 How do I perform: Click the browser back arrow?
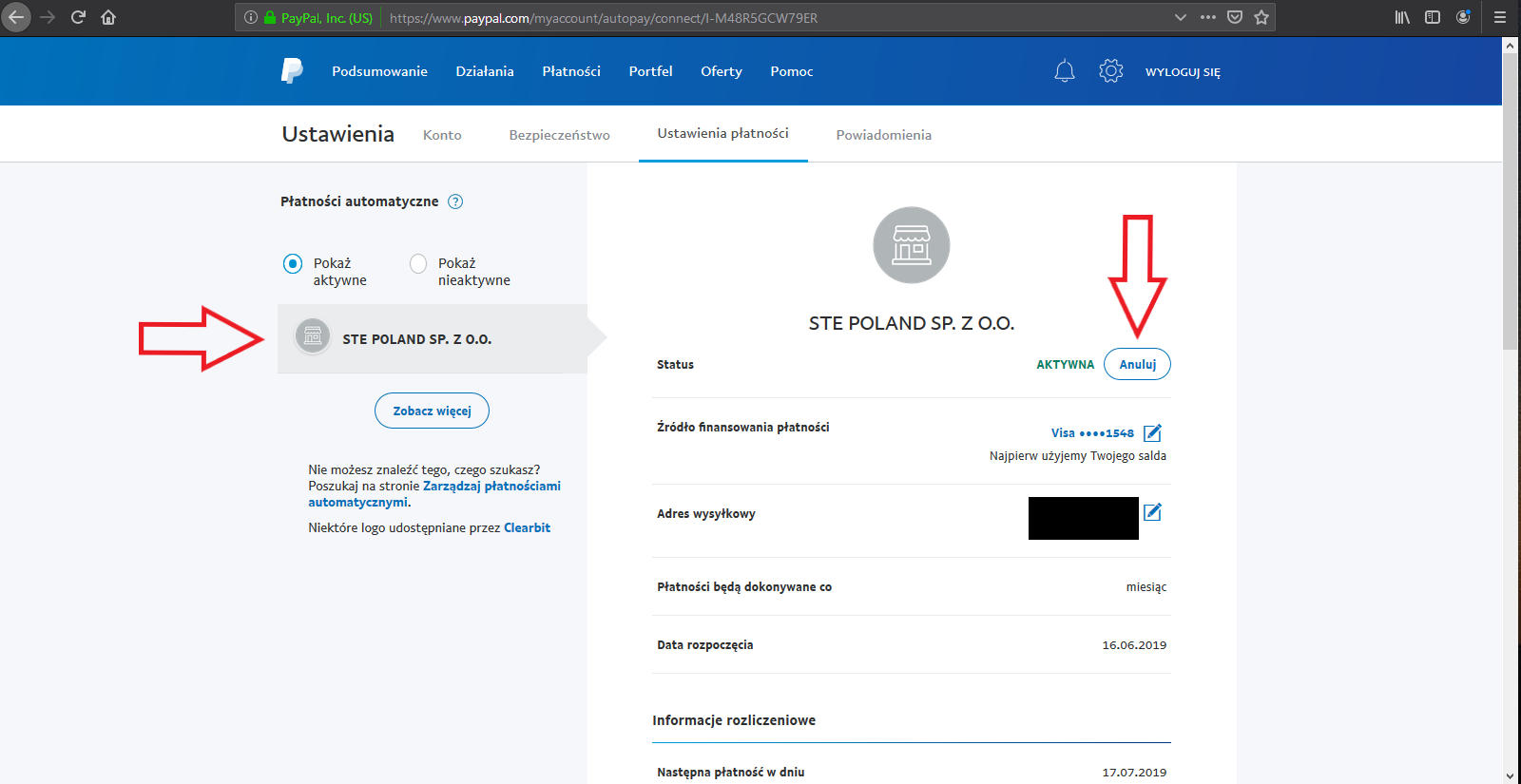pos(16,17)
